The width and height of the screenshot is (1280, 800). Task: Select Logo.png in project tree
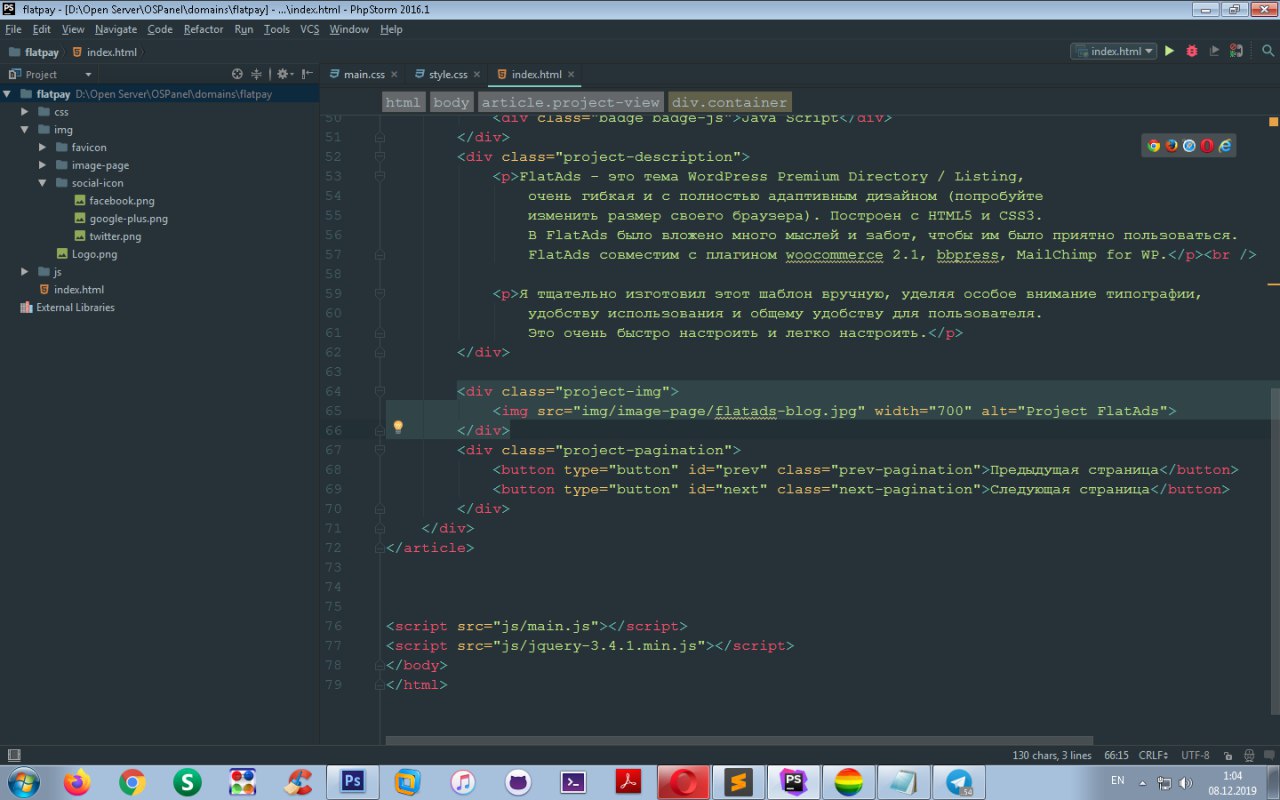tap(94, 254)
